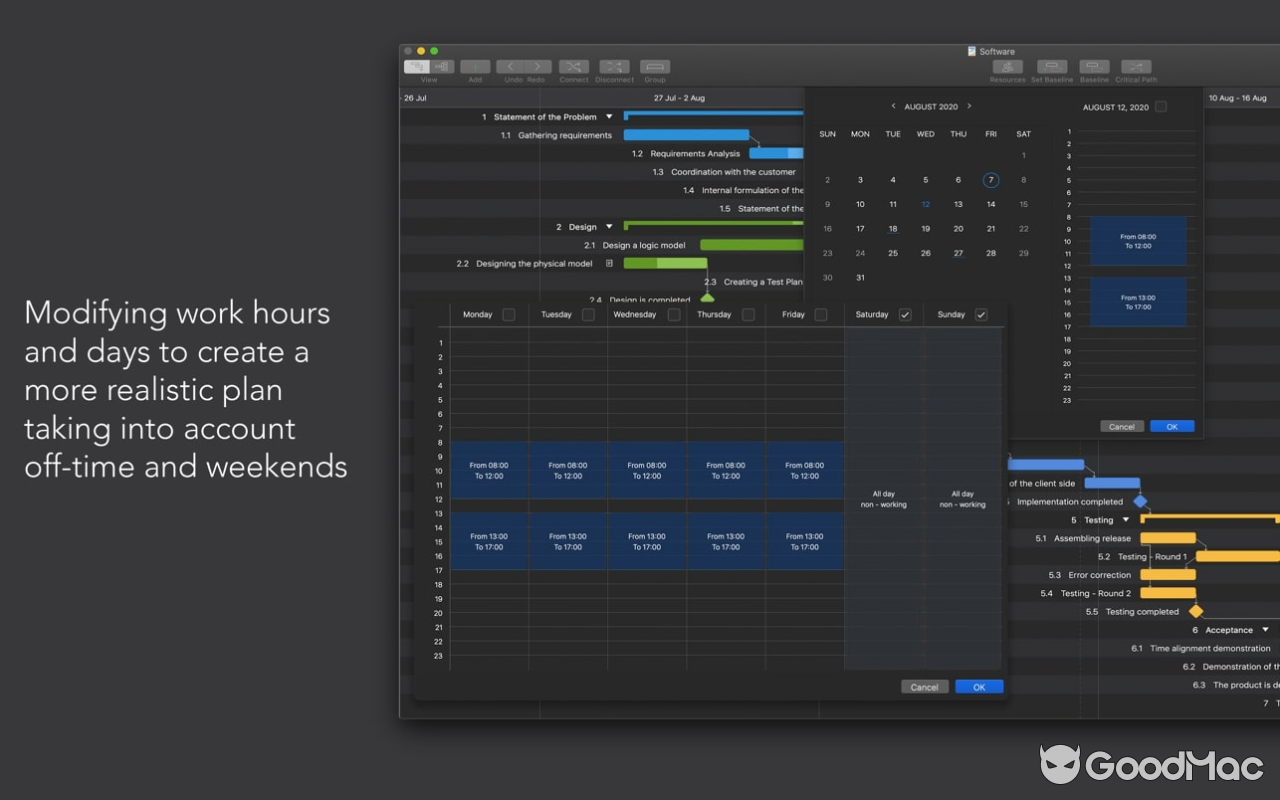Expand the Acceptance task disclosure triangle
1280x800 pixels.
[x=1264, y=630]
